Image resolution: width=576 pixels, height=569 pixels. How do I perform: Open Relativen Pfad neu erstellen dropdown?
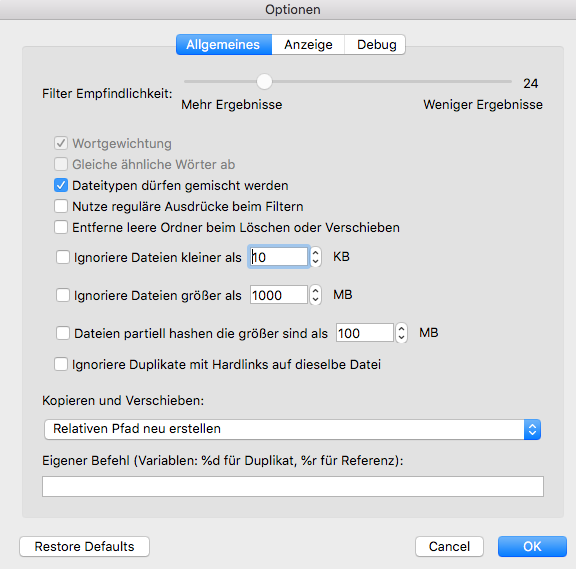tap(292, 429)
